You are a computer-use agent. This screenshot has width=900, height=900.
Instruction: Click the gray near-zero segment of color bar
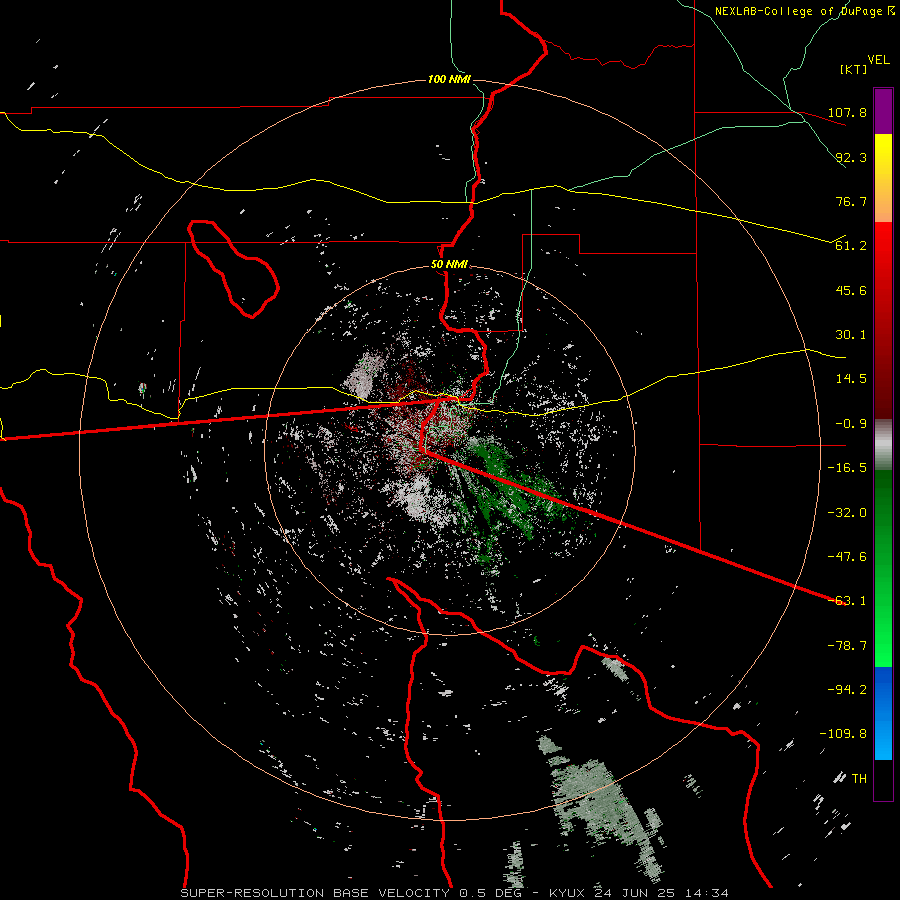click(883, 445)
